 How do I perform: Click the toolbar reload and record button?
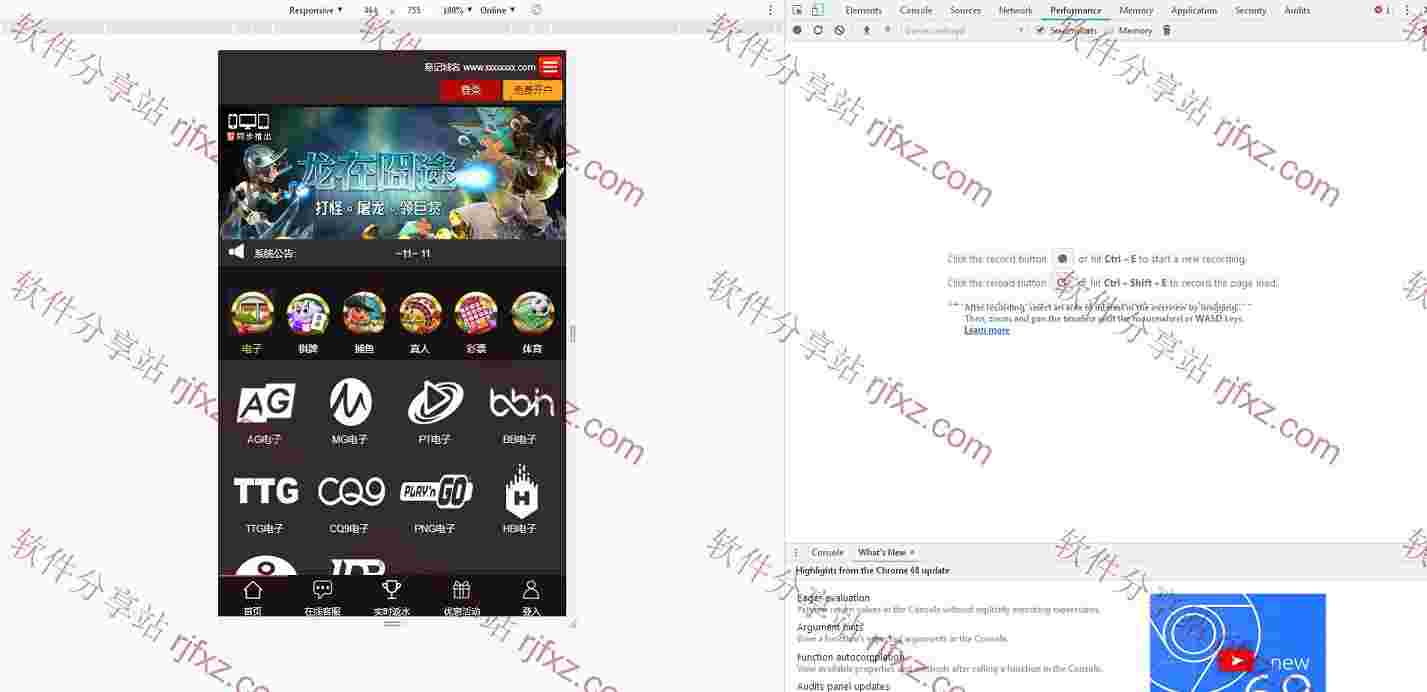(818, 30)
